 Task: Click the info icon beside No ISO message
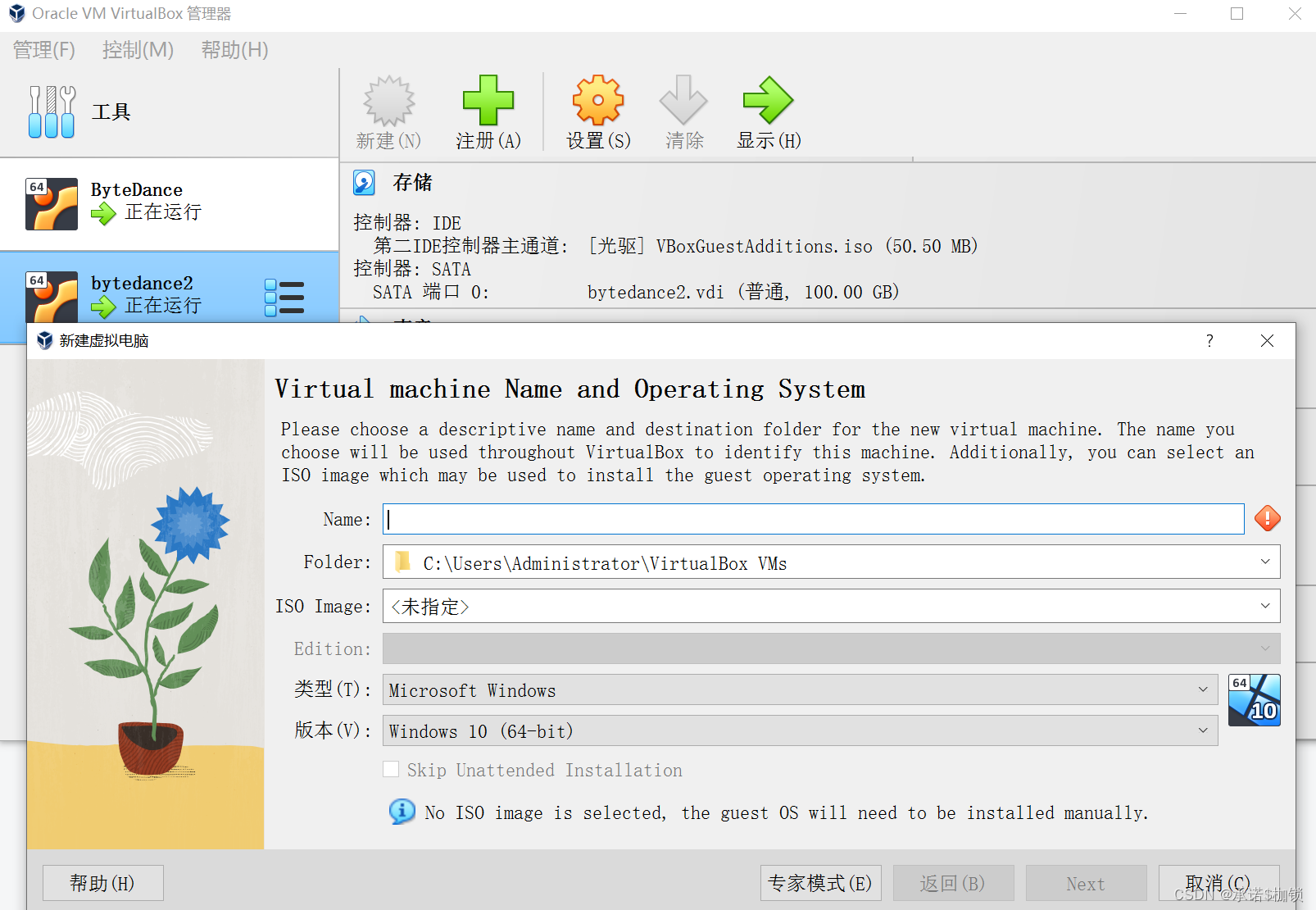402,812
